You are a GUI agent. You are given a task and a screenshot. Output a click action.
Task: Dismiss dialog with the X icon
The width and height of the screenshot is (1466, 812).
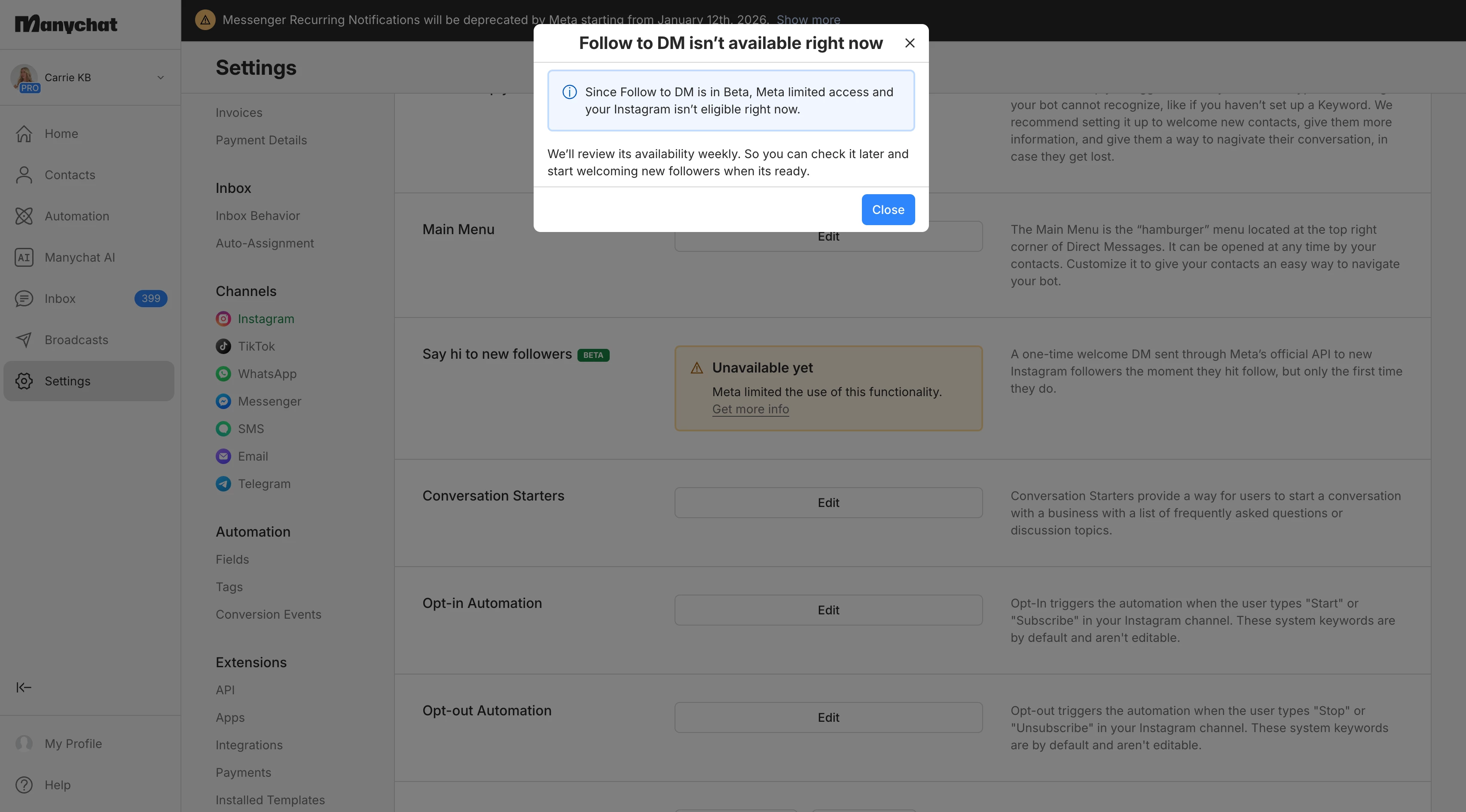tap(910, 43)
